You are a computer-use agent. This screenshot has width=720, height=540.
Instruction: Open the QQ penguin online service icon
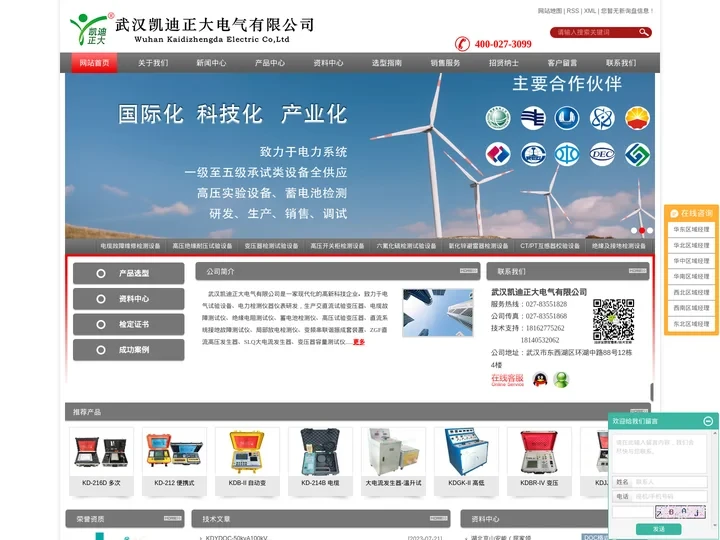[x=540, y=380]
